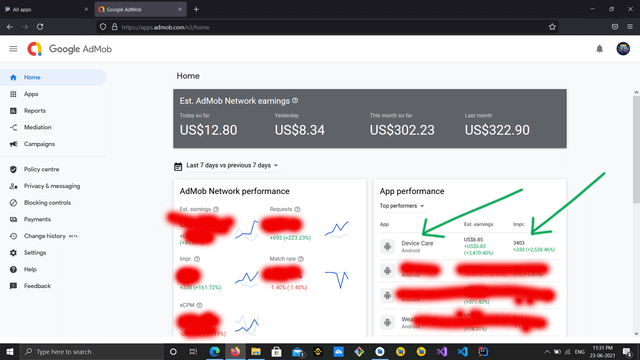
Task: Click the help icon next to Match rate
Action: (x=301, y=259)
